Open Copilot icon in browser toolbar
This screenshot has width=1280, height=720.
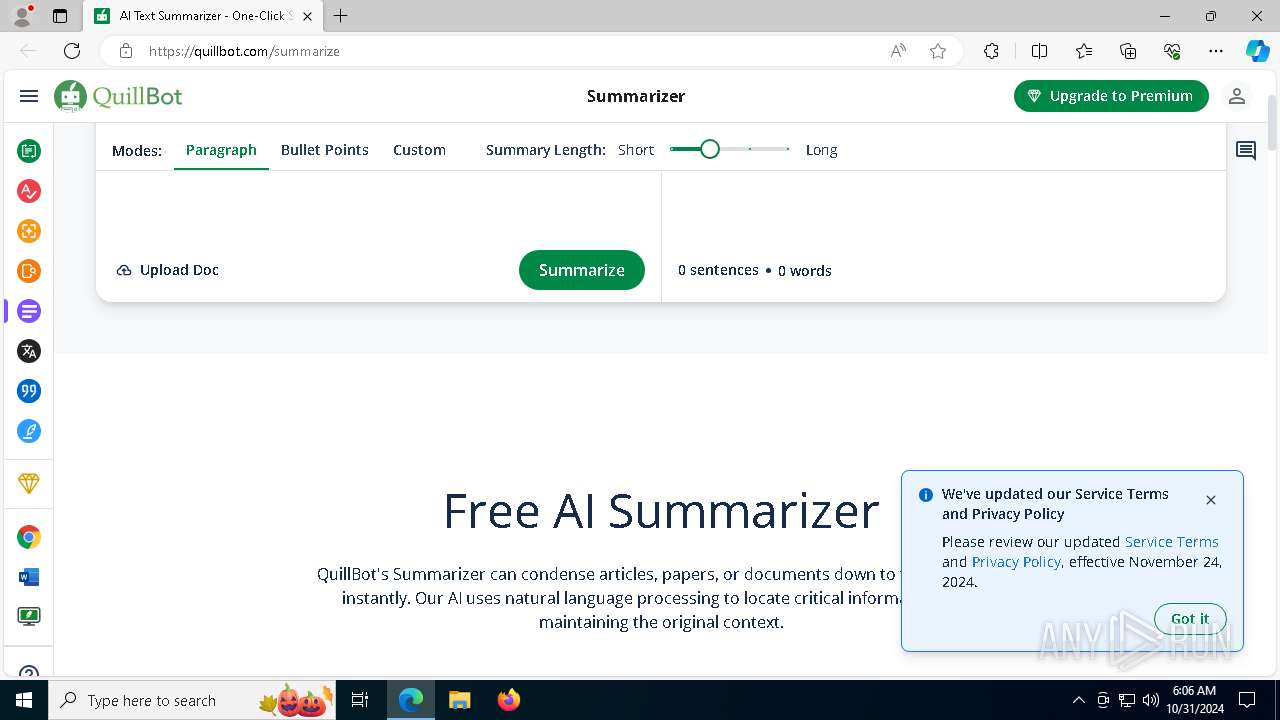(1257, 51)
